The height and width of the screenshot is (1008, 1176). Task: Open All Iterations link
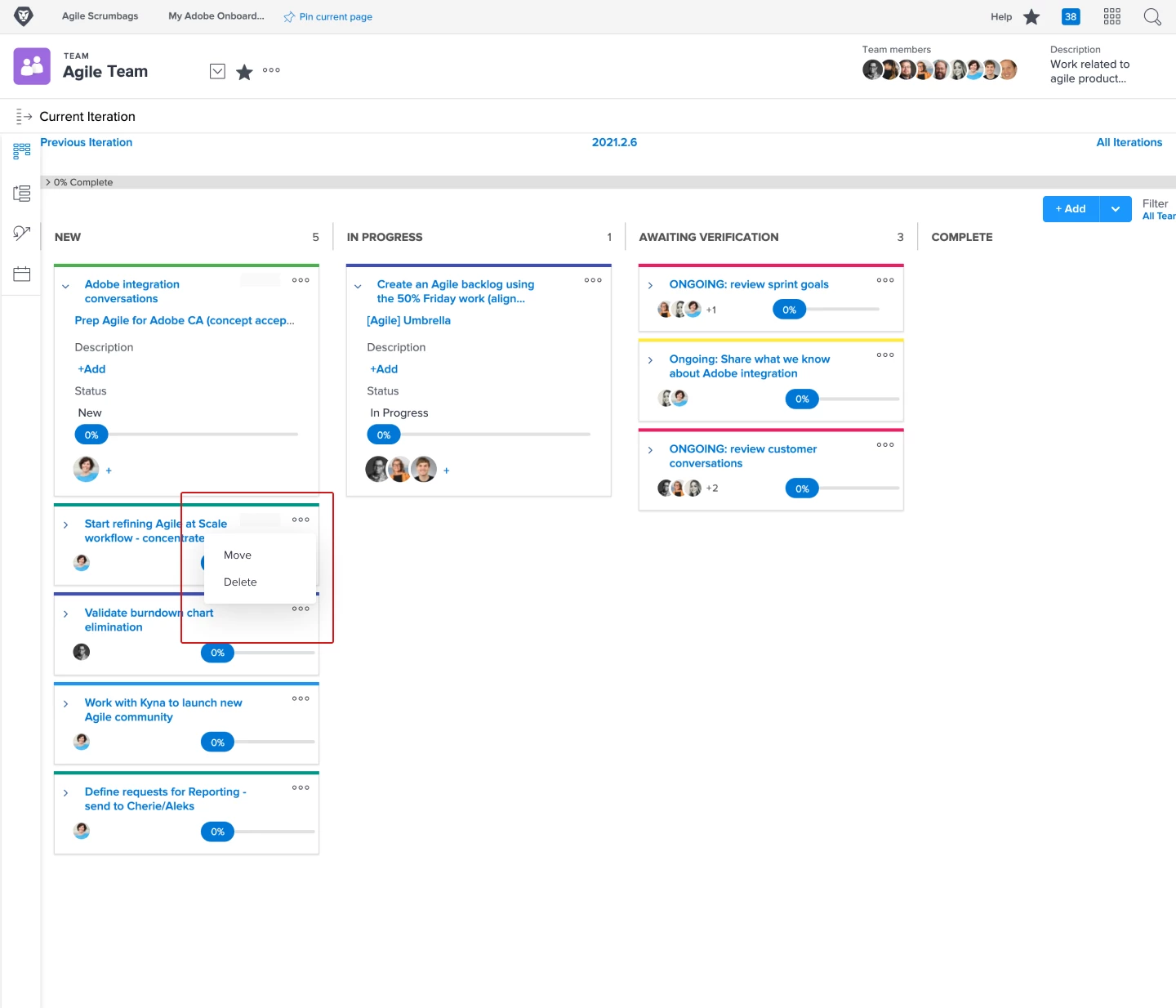click(1129, 142)
